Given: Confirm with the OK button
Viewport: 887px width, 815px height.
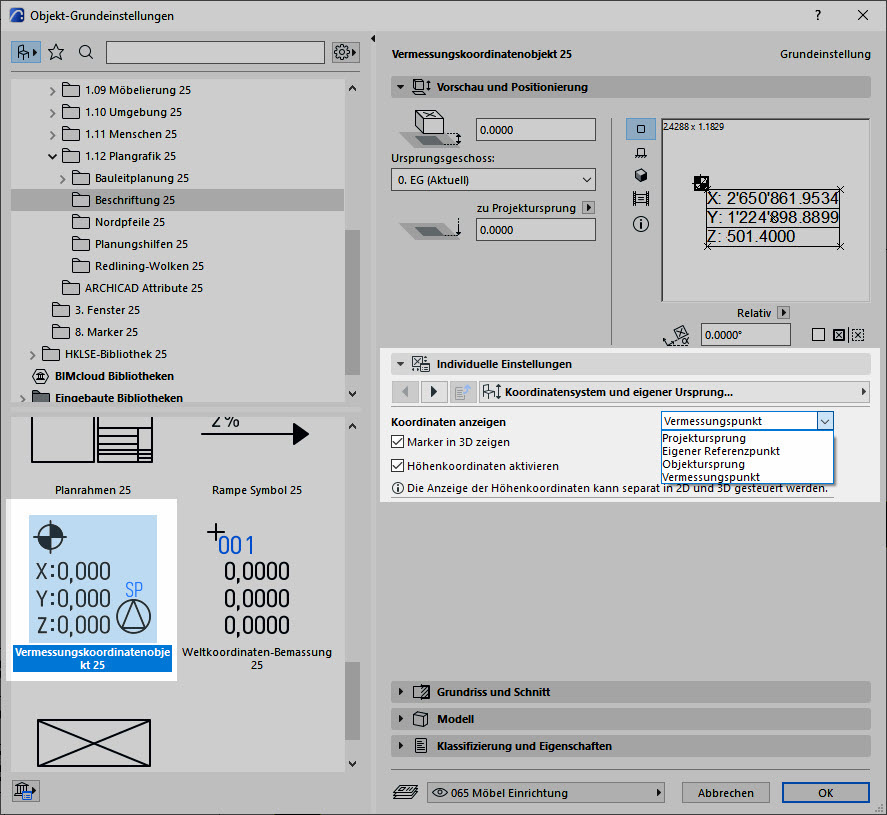Looking at the screenshot, I should [x=825, y=792].
